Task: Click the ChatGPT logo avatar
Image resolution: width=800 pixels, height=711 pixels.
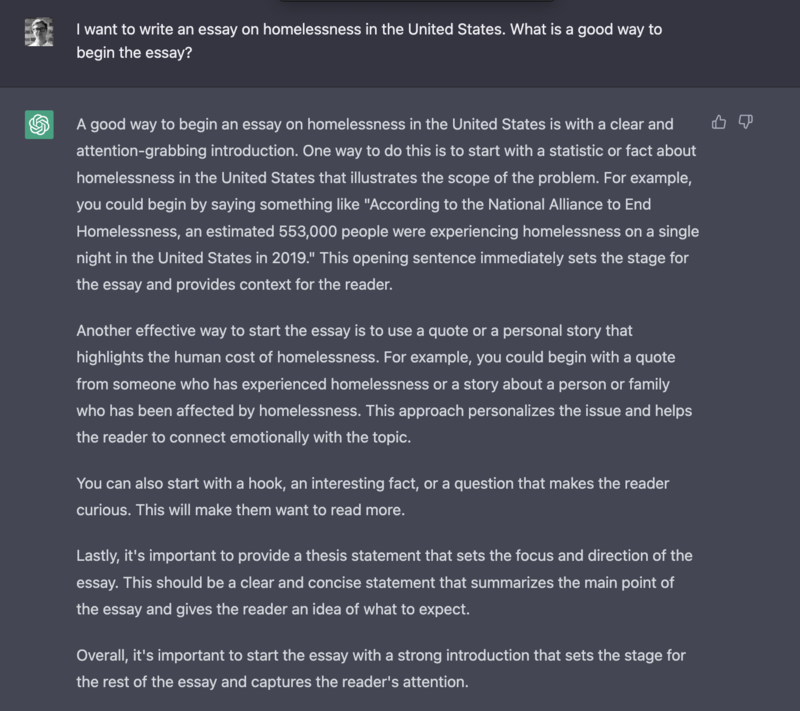Action: tap(39, 126)
